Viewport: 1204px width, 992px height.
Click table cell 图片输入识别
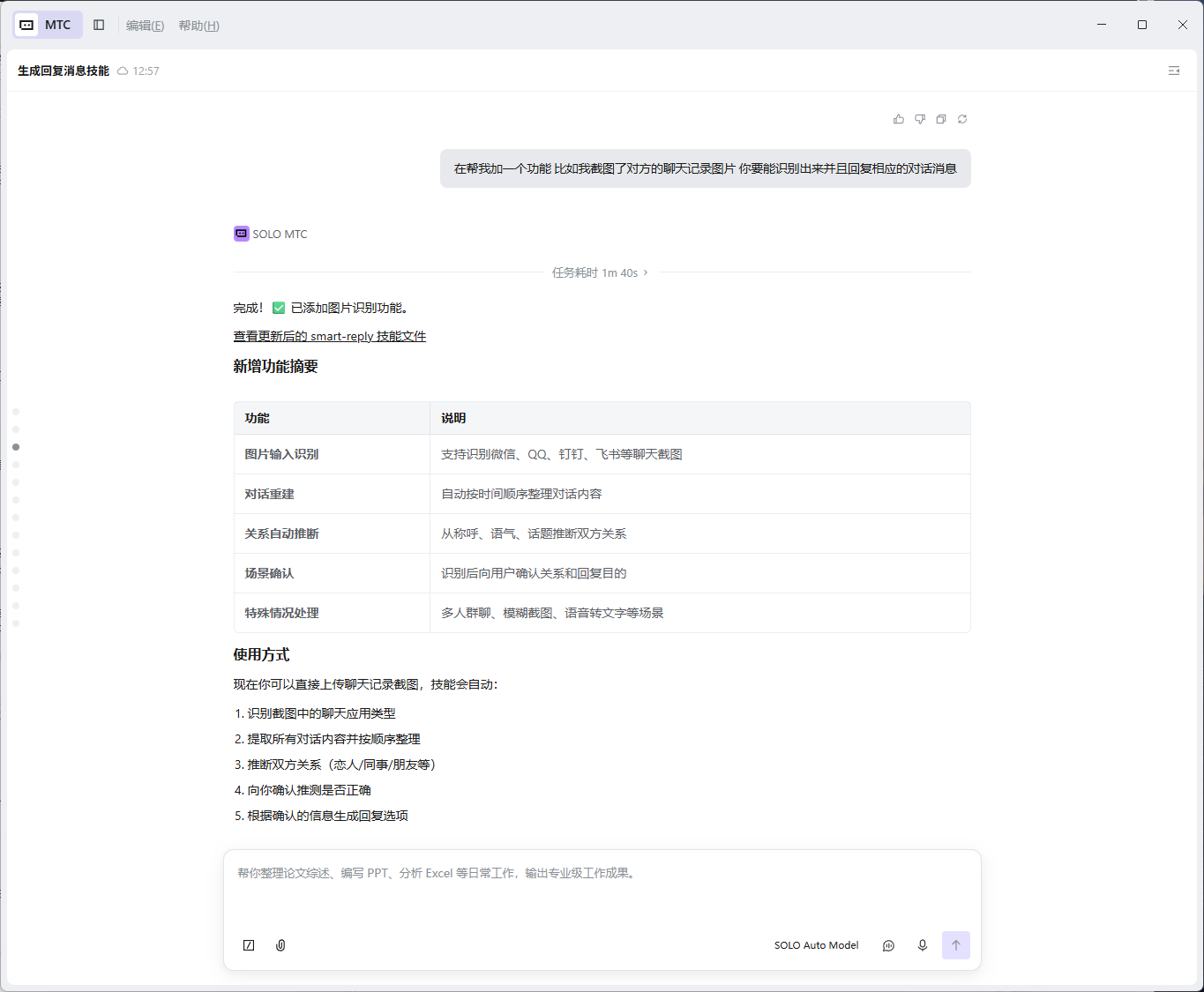pyautogui.click(x=332, y=454)
